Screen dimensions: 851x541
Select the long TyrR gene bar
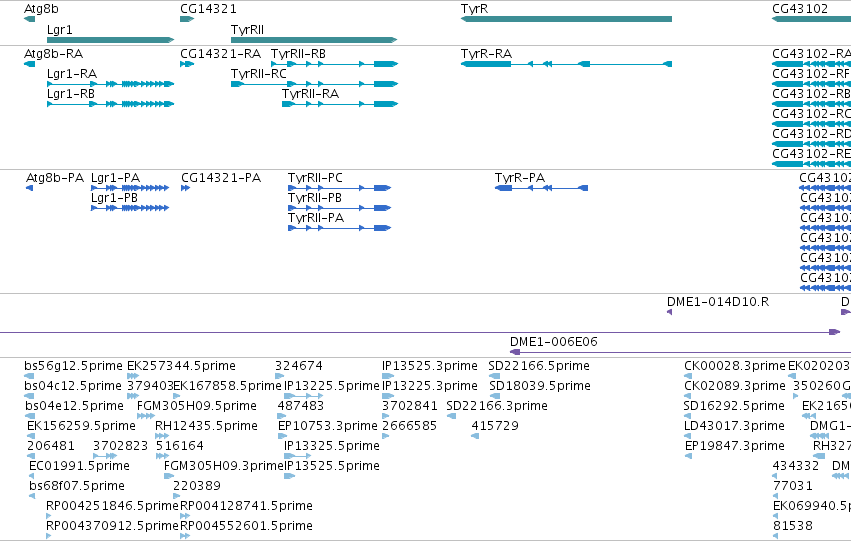coord(567,19)
